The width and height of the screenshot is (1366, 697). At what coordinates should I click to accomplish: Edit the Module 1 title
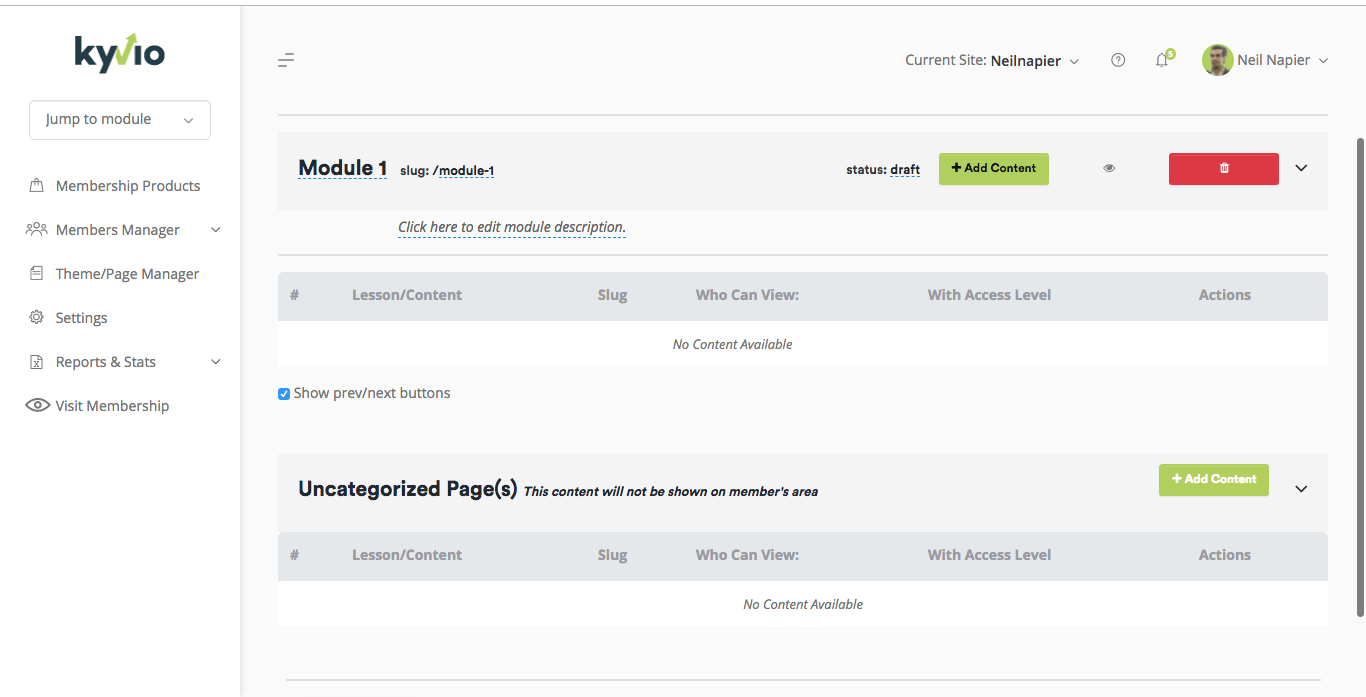(343, 168)
